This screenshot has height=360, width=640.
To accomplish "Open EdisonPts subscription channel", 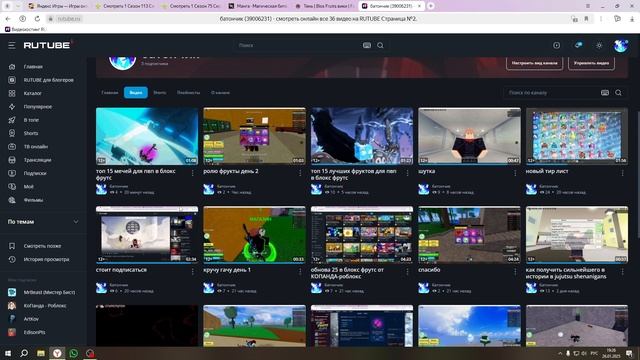I will [x=34, y=332].
